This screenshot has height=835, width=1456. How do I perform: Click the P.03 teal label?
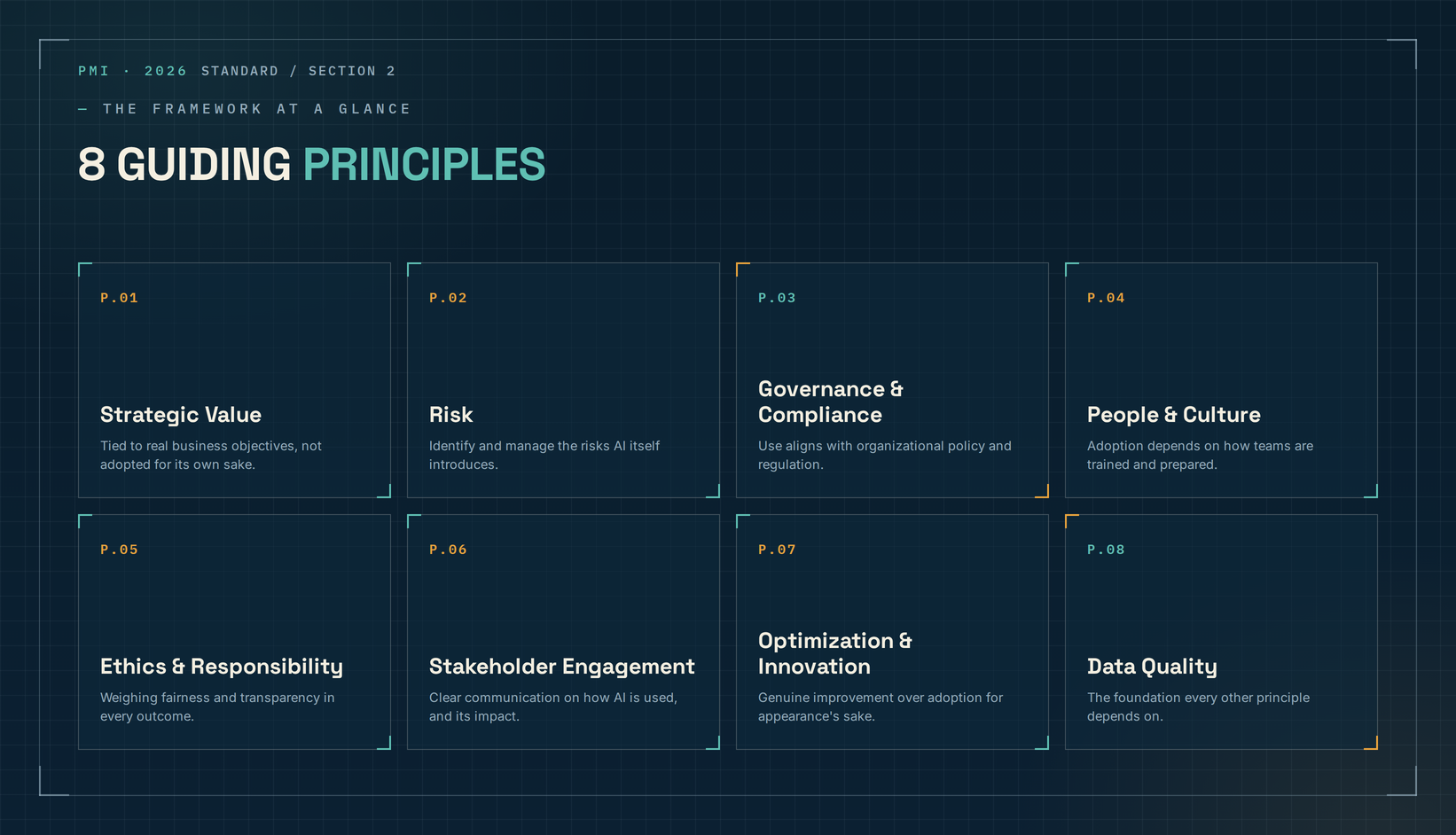pyautogui.click(x=777, y=298)
